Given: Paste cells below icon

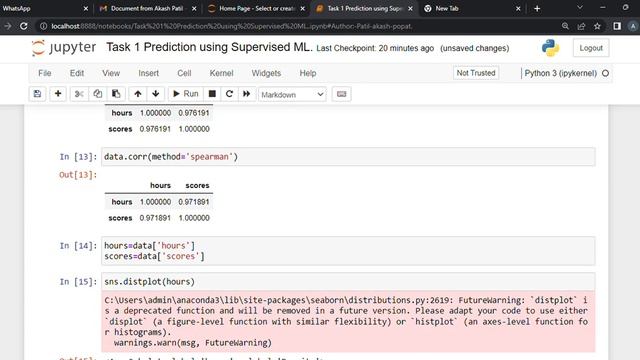Looking at the screenshot, I should pyautogui.click(x=116, y=94).
